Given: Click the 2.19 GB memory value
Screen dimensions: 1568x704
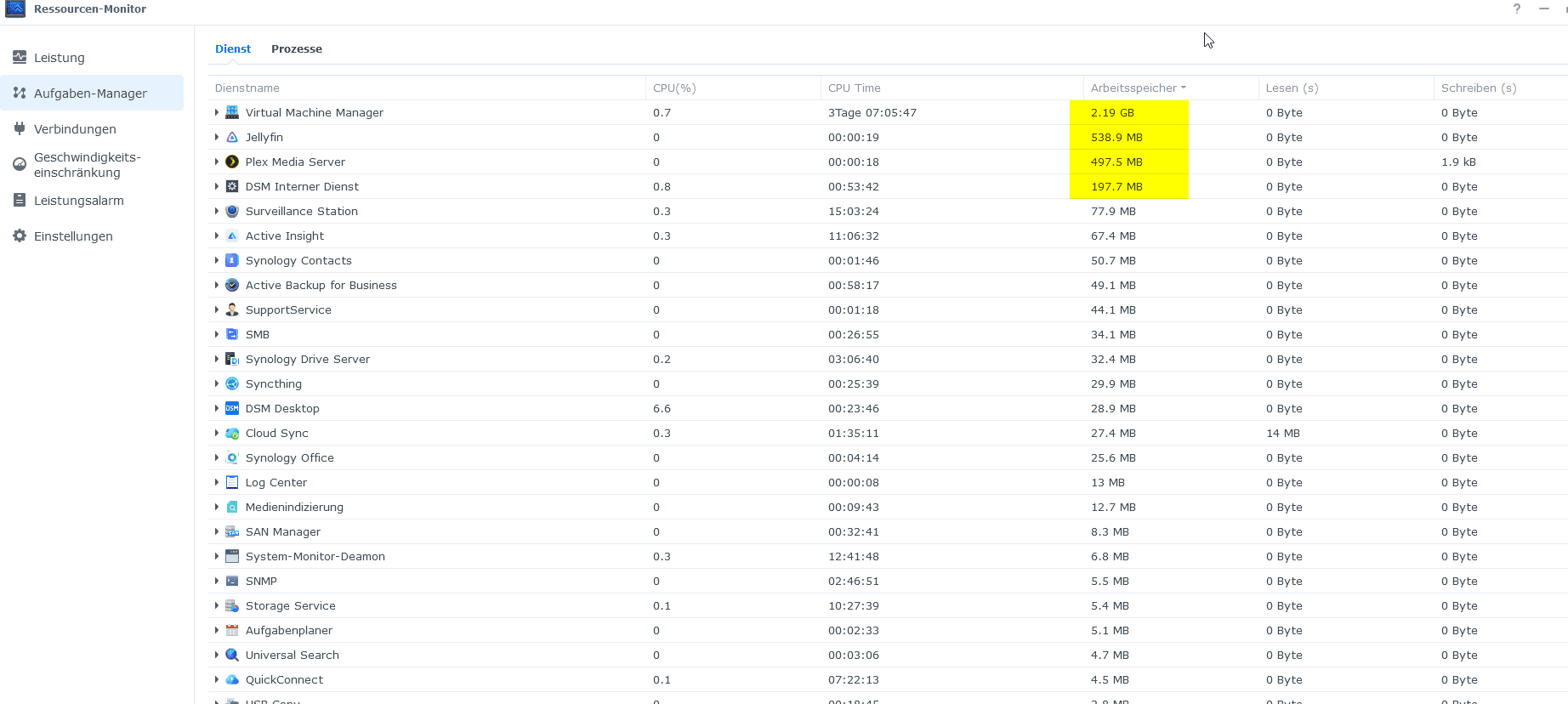Looking at the screenshot, I should click(1112, 112).
